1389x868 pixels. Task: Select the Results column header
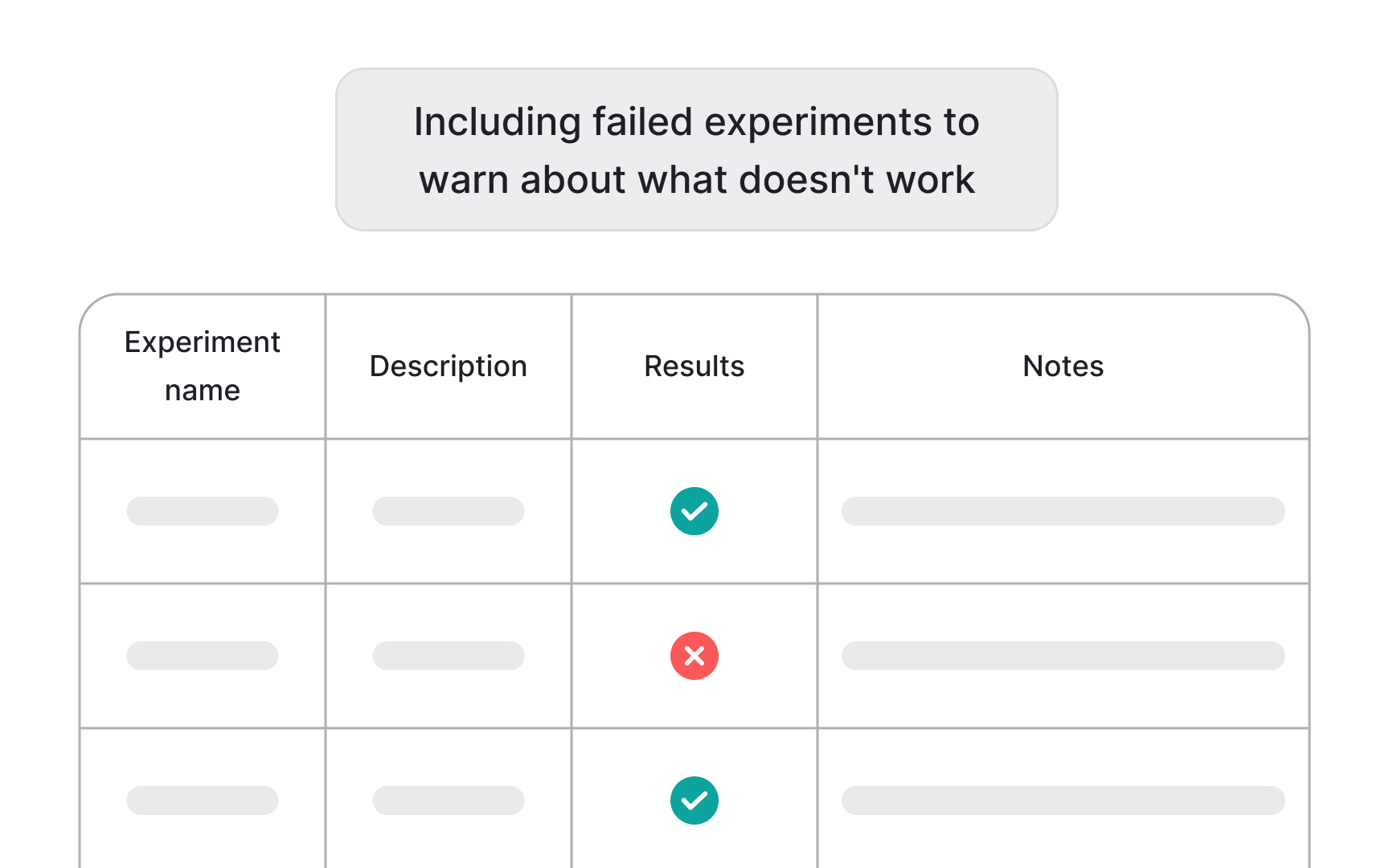pyautogui.click(x=694, y=366)
